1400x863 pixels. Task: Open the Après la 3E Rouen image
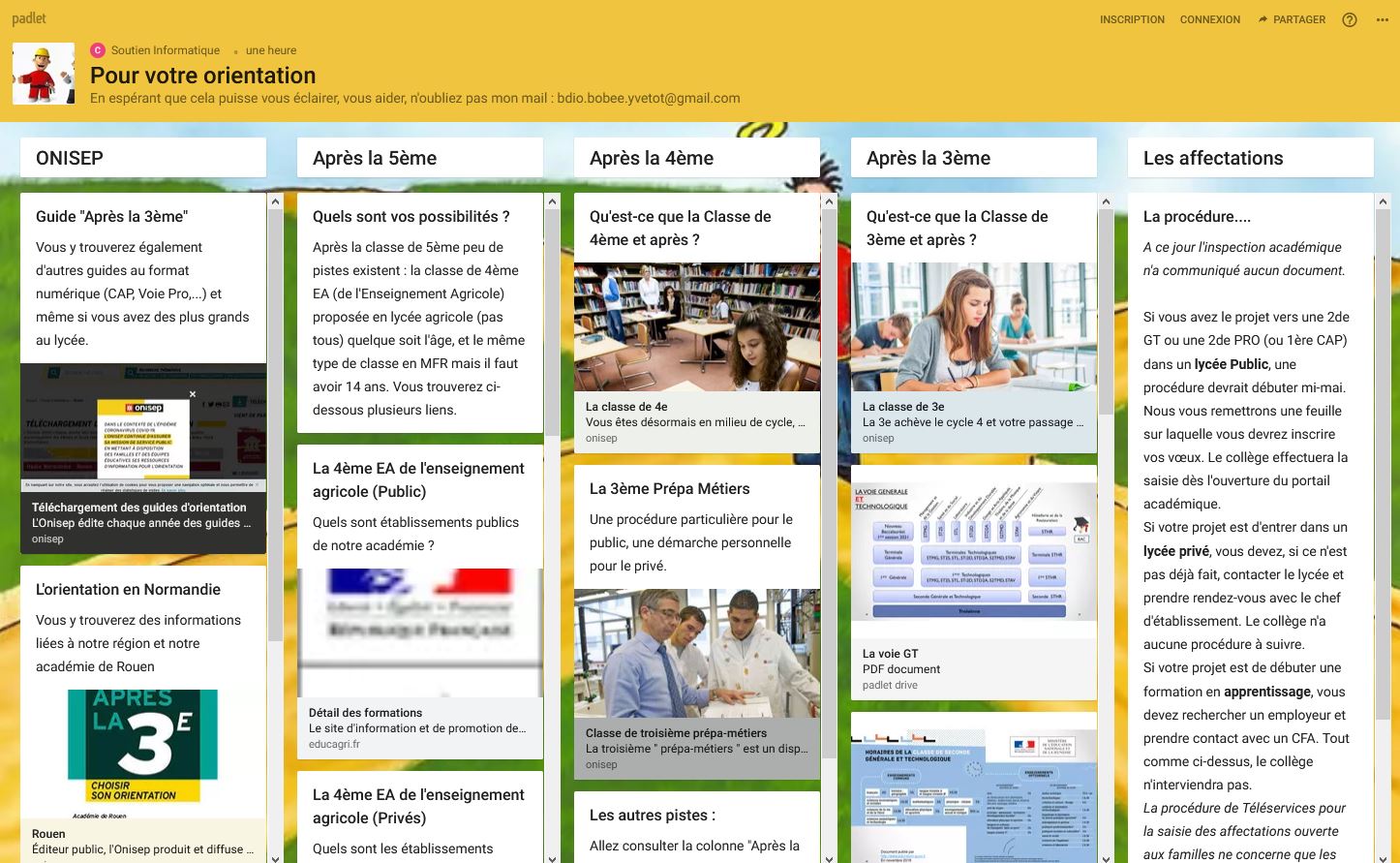pos(142,752)
